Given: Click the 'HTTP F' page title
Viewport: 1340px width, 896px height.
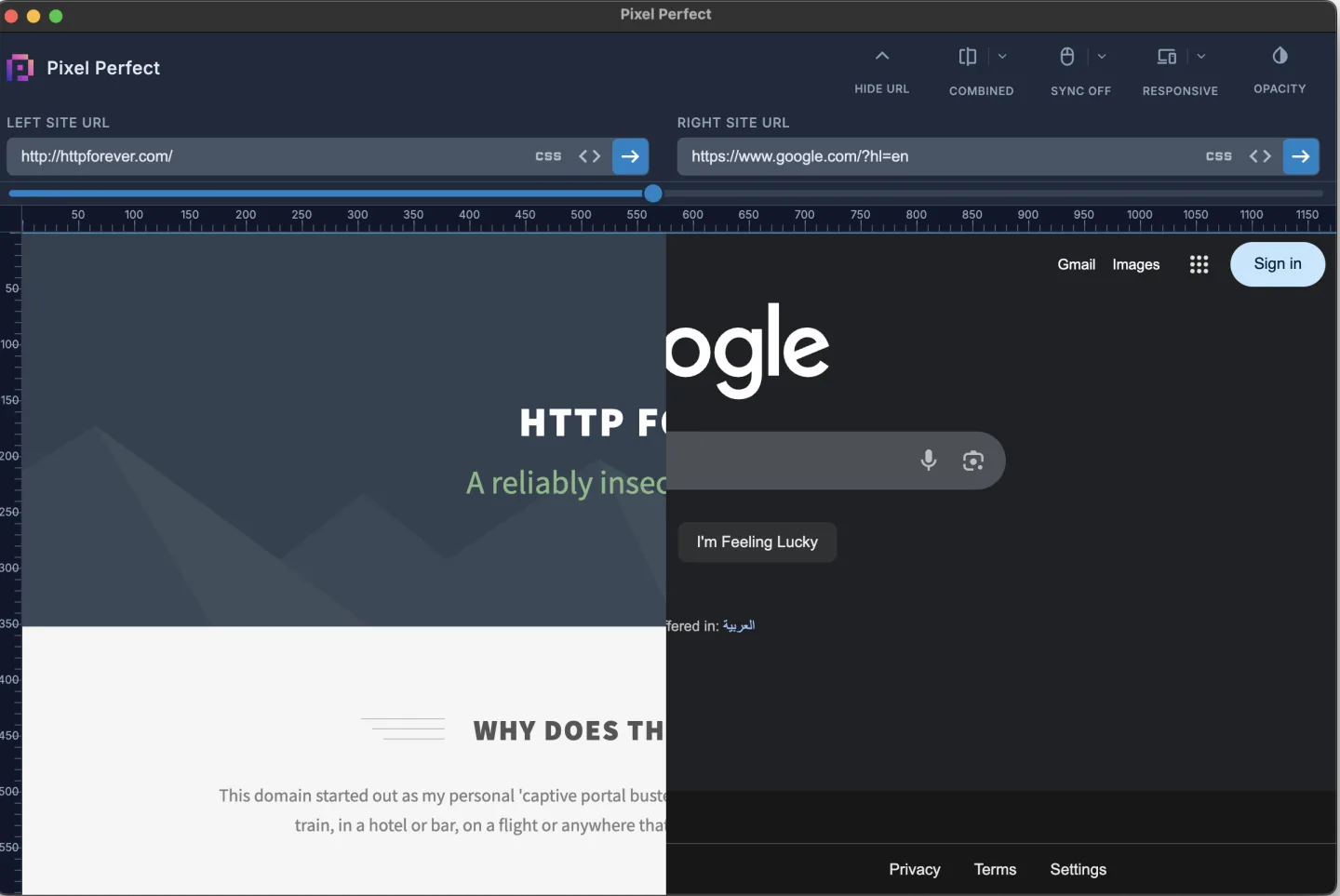Looking at the screenshot, I should coord(593,423).
